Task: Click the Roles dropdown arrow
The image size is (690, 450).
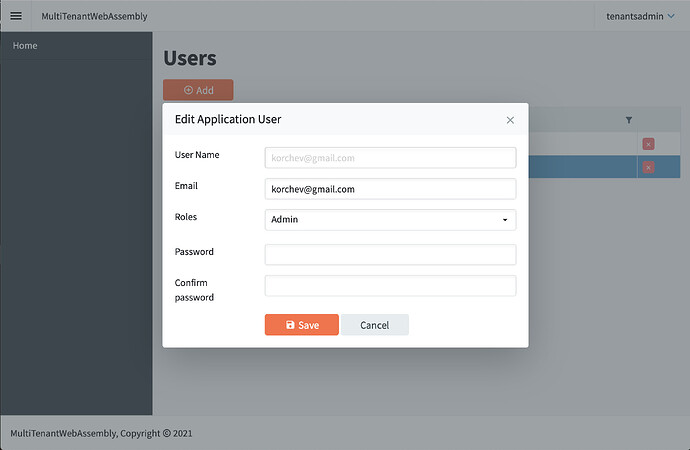Action: pos(505,220)
